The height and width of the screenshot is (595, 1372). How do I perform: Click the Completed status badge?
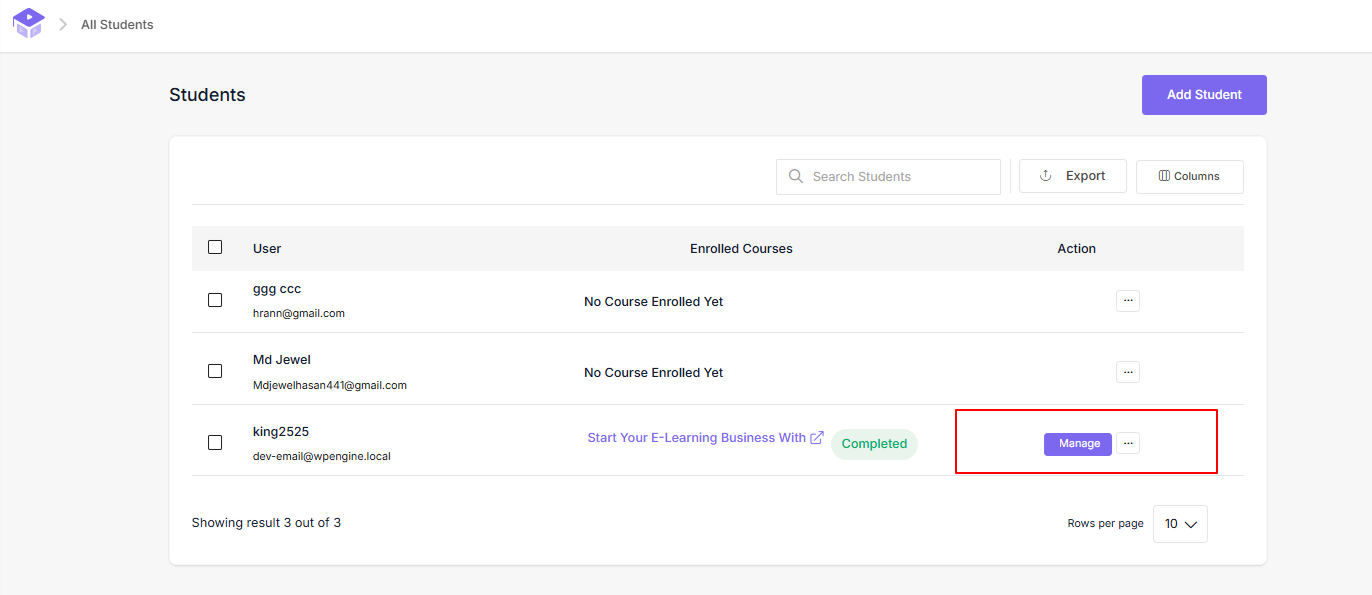[x=874, y=444]
